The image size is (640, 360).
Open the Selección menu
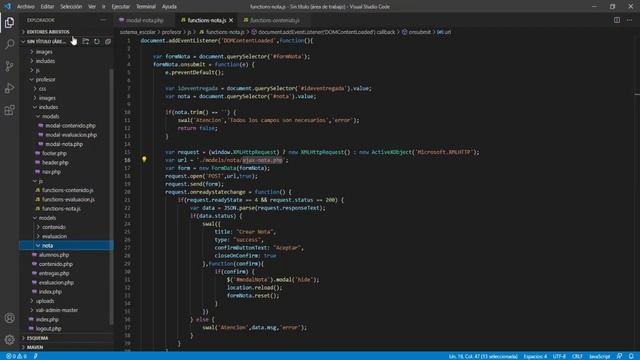(x=71, y=7)
